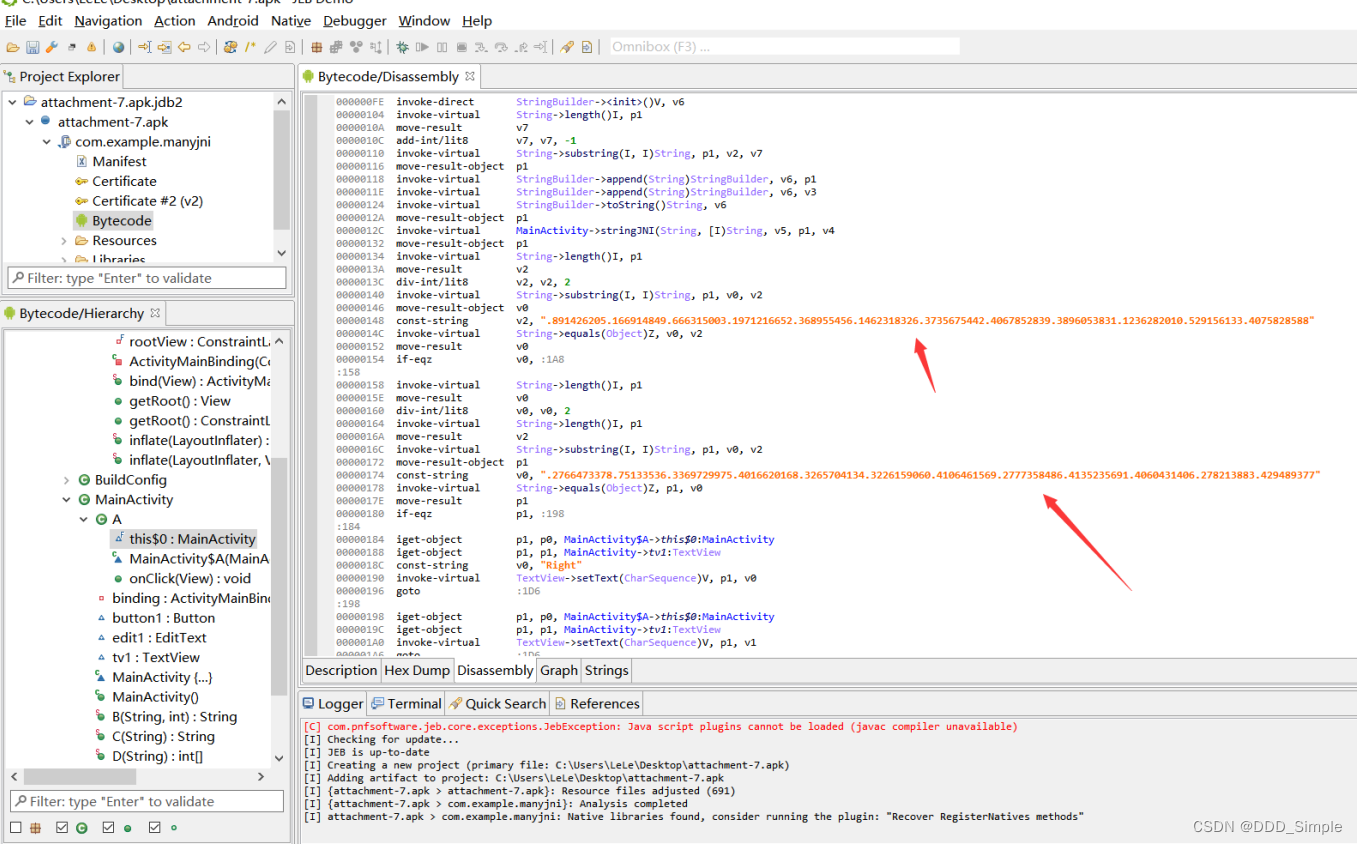Open the Quick Search tab
1357x844 pixels.
[497, 703]
